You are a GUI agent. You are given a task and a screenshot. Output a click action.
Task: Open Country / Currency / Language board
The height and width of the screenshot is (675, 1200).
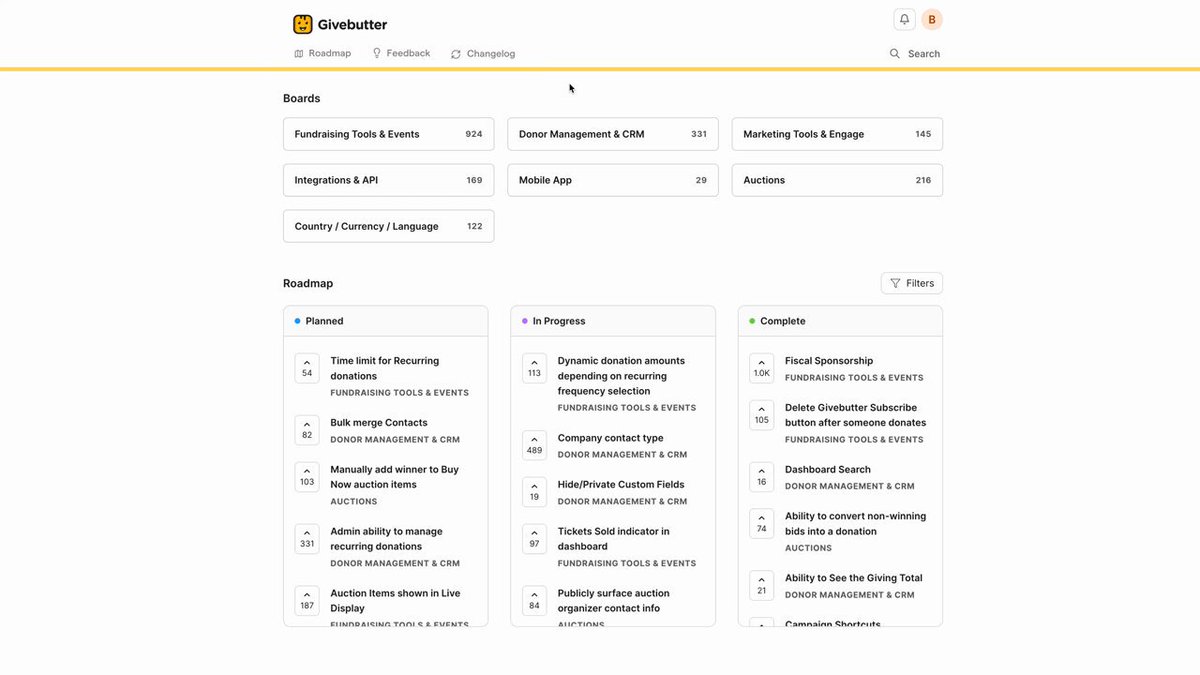tap(388, 226)
